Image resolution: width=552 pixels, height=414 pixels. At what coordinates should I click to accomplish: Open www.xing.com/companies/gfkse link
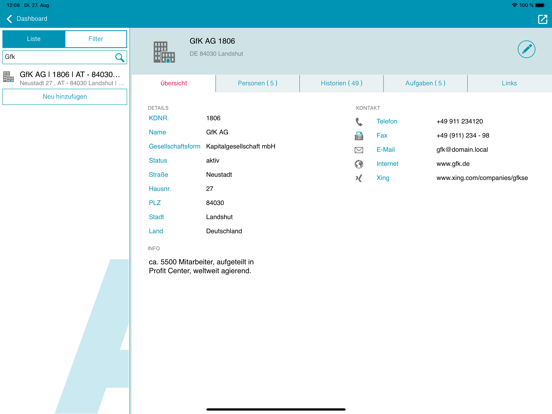coord(482,178)
